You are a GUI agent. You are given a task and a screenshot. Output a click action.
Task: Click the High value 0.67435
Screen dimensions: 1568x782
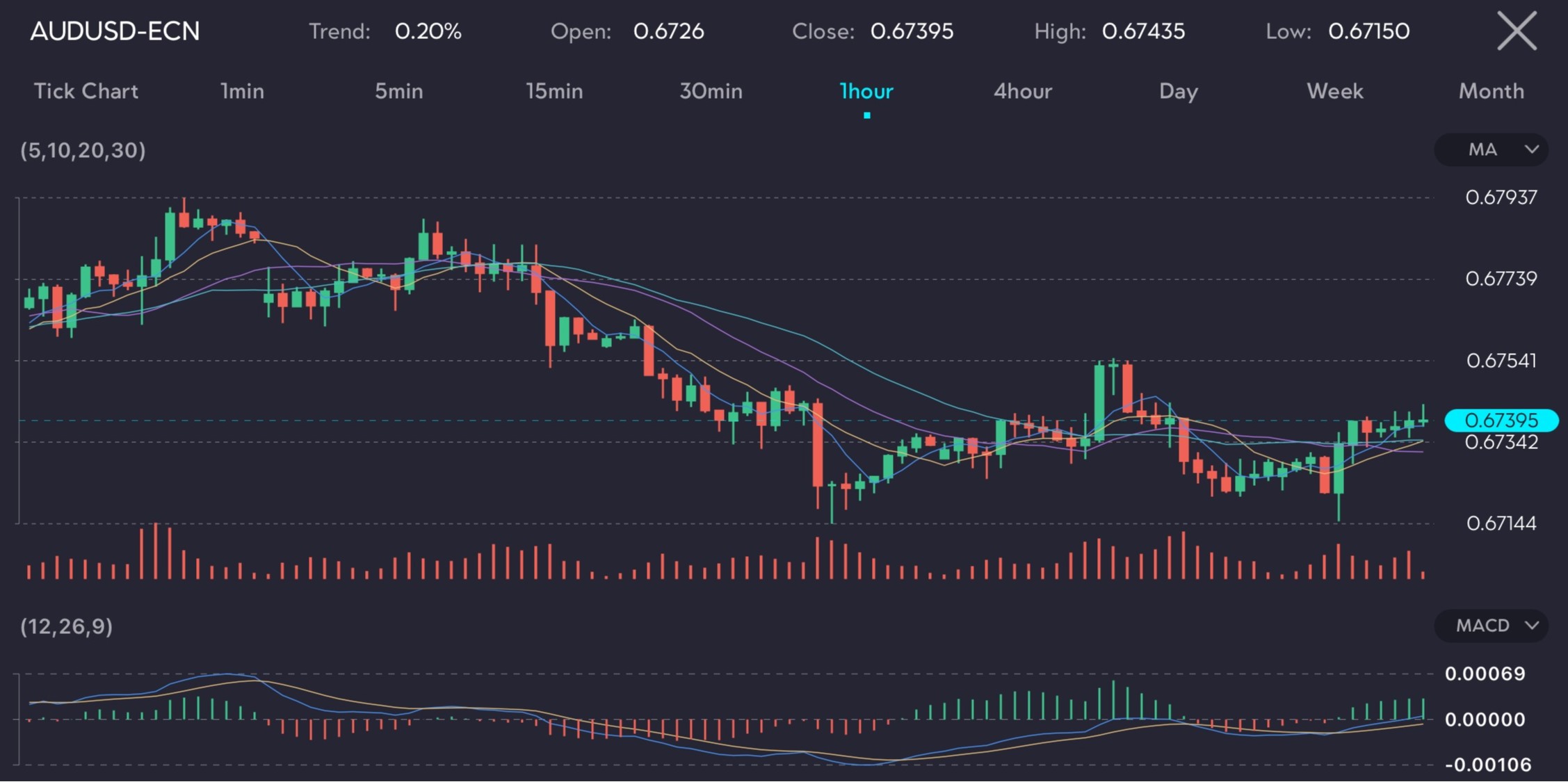click(x=1144, y=31)
